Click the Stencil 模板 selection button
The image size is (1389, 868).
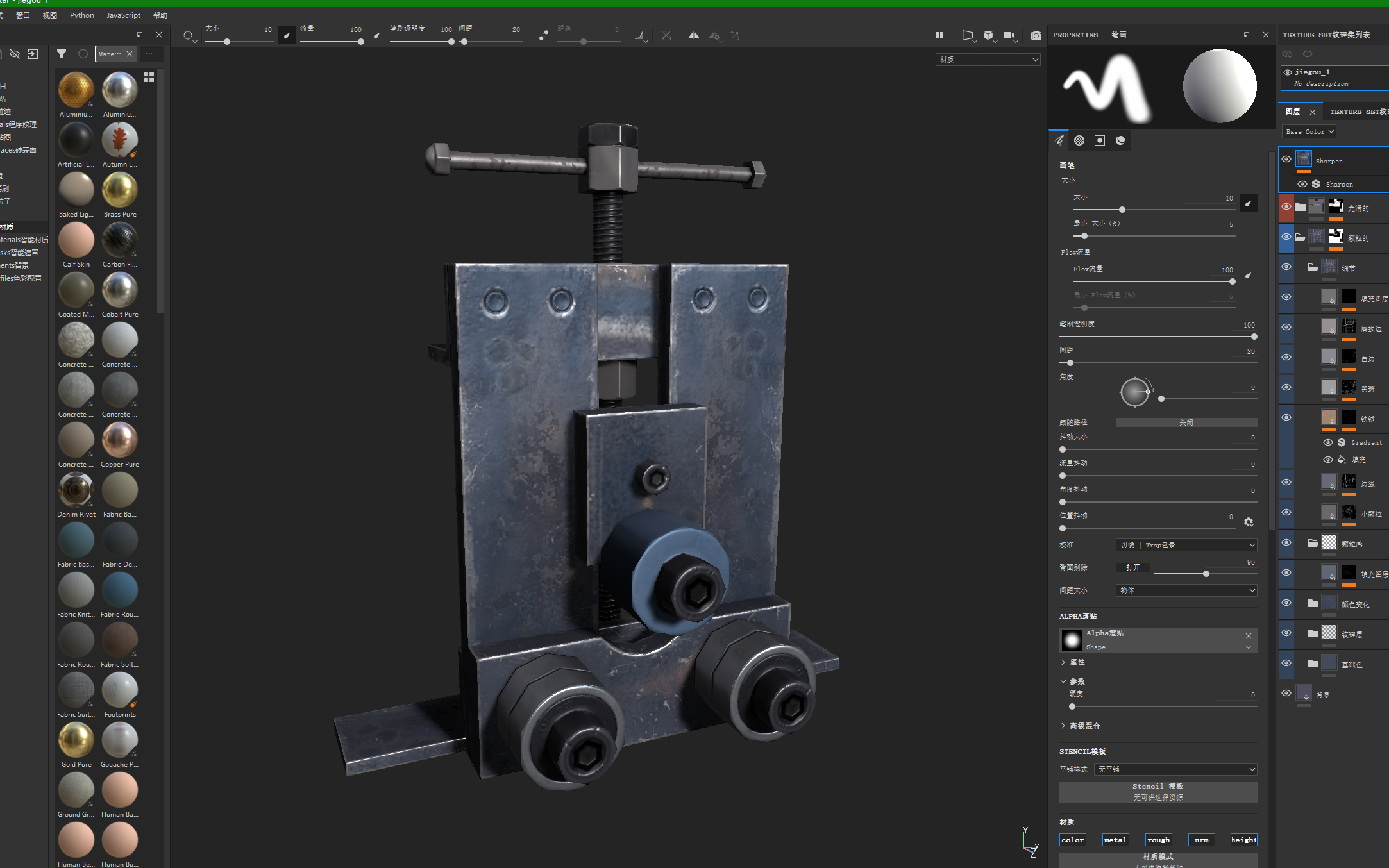(1158, 792)
